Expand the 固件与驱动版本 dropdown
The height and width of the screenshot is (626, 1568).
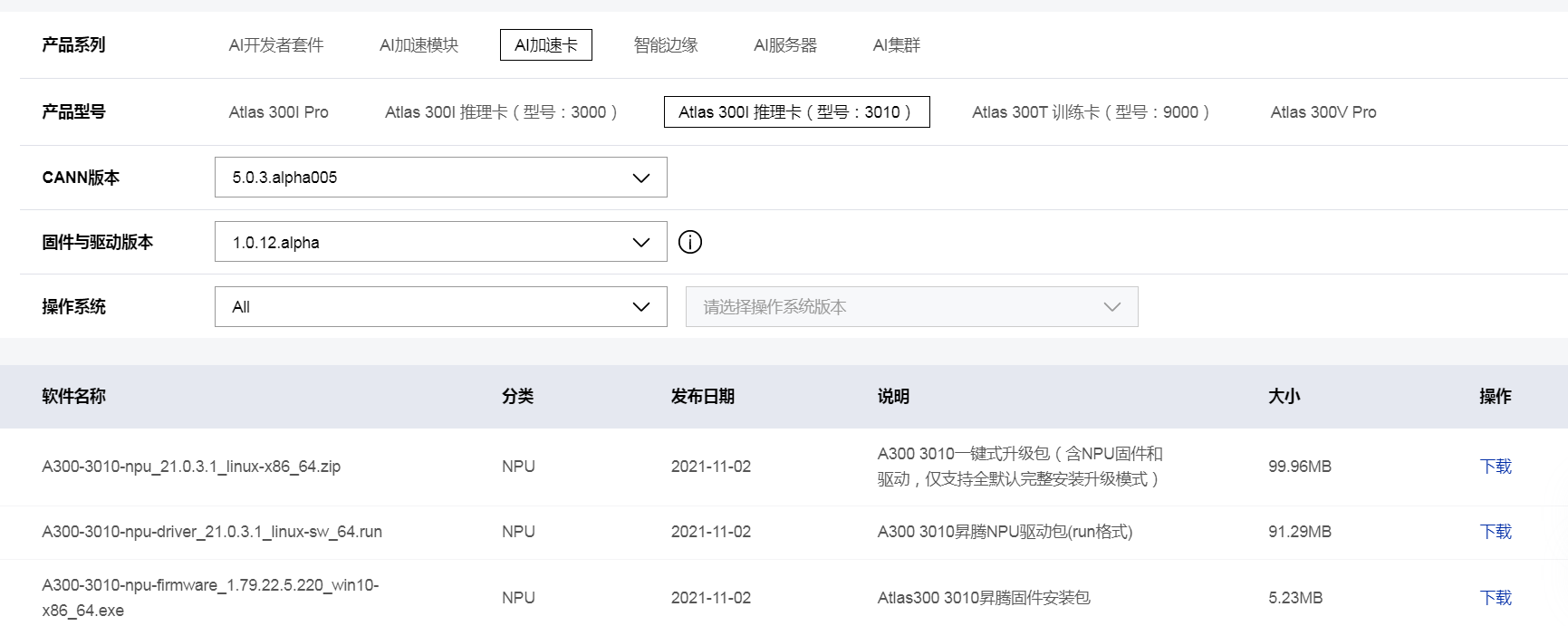(440, 242)
